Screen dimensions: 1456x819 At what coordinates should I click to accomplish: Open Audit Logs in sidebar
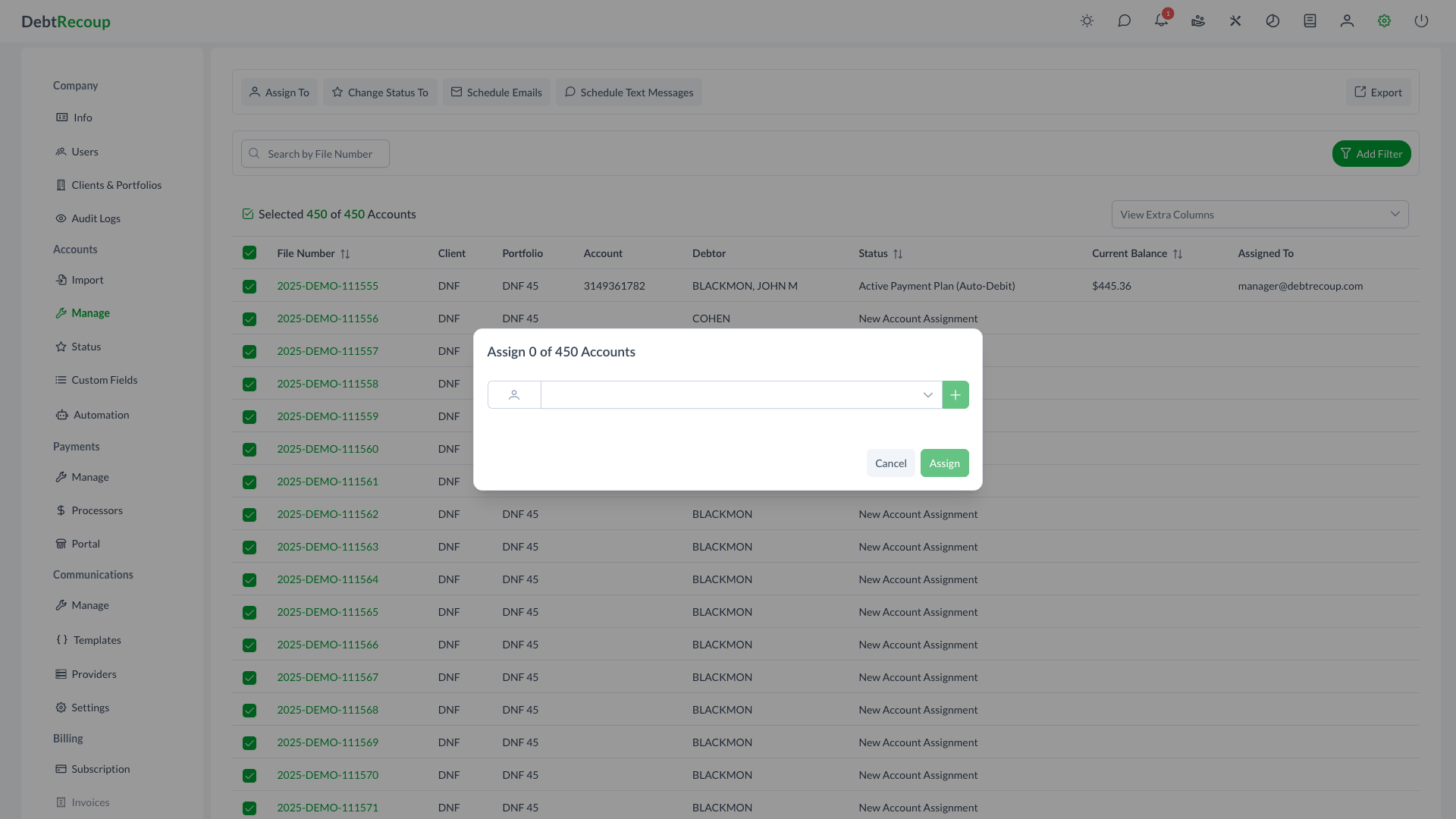pyautogui.click(x=96, y=218)
